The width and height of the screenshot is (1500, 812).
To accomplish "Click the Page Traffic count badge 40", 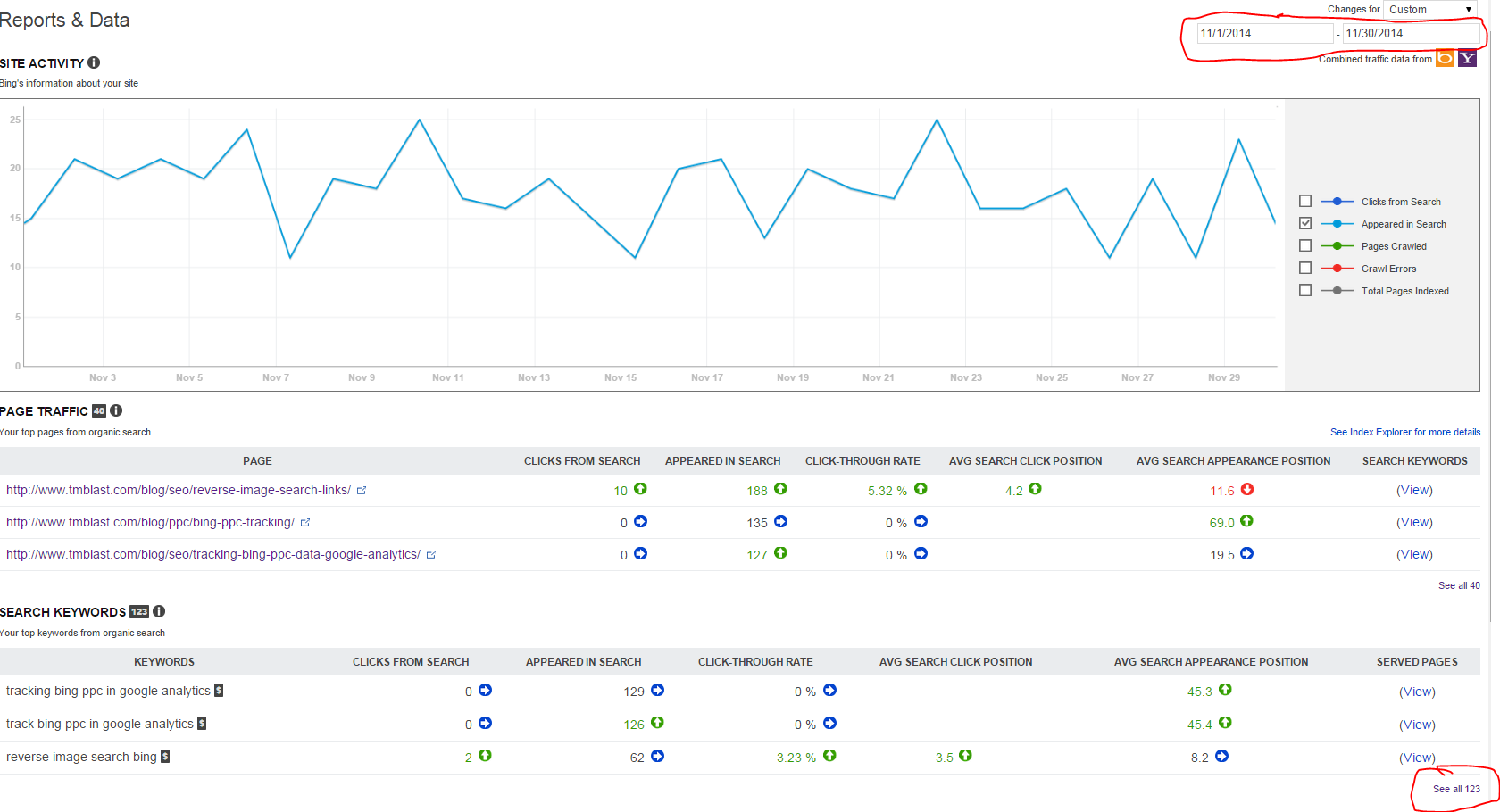I will coord(99,411).
